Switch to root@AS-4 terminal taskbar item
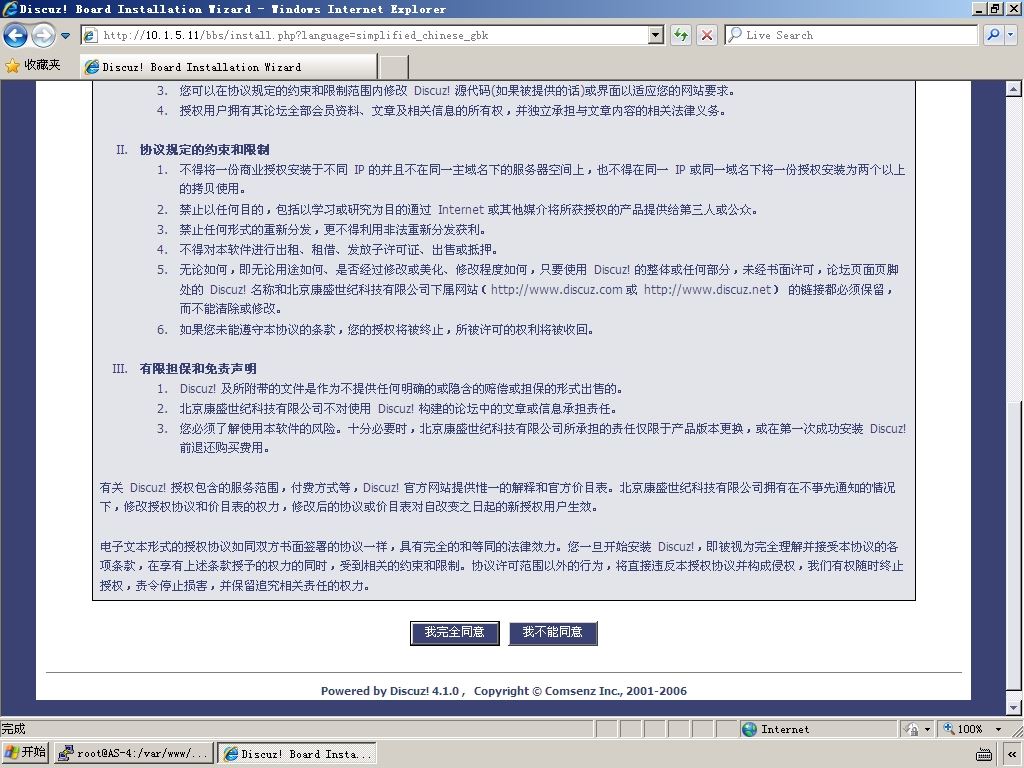 click(x=133, y=754)
